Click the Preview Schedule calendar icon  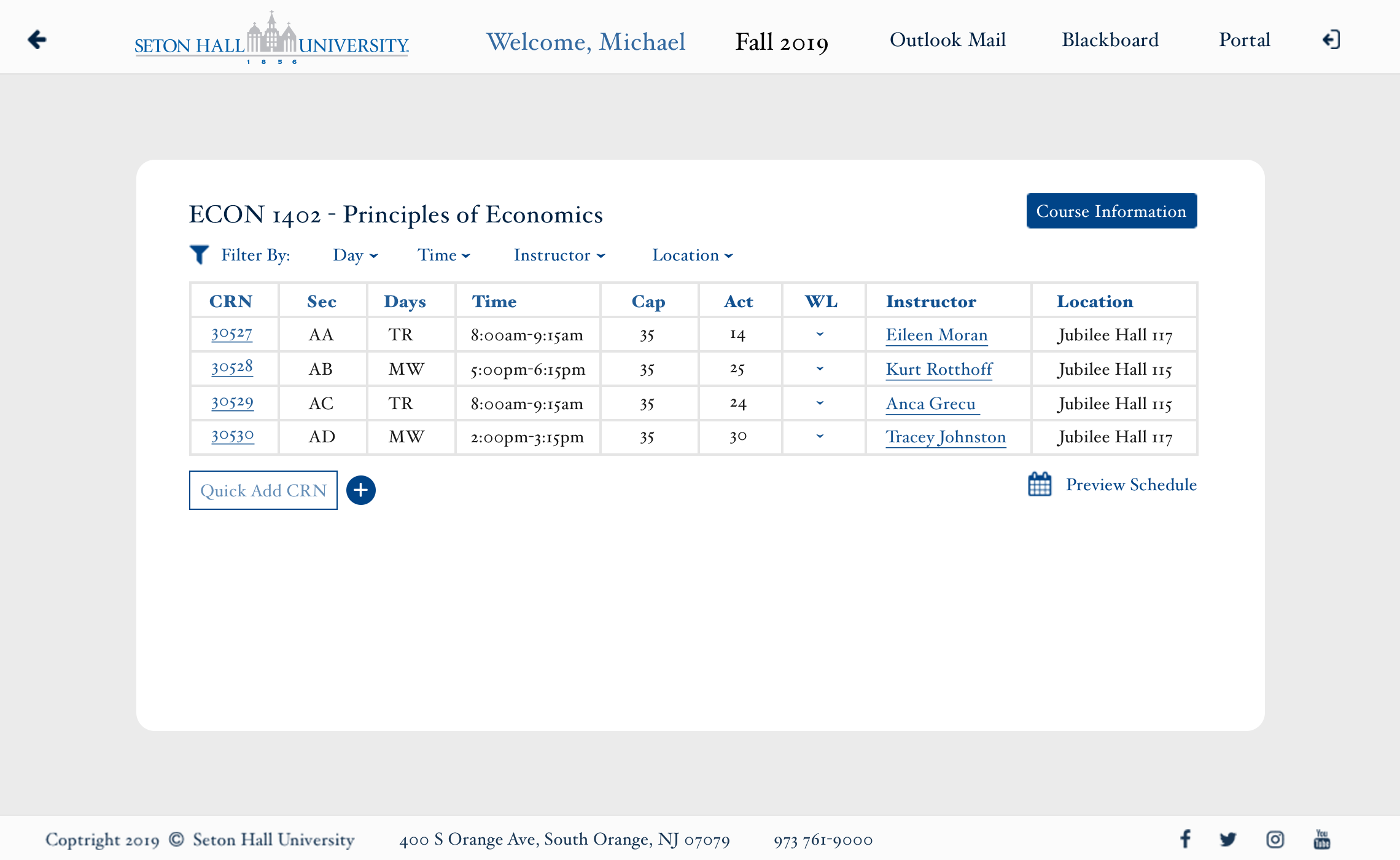click(x=1040, y=484)
